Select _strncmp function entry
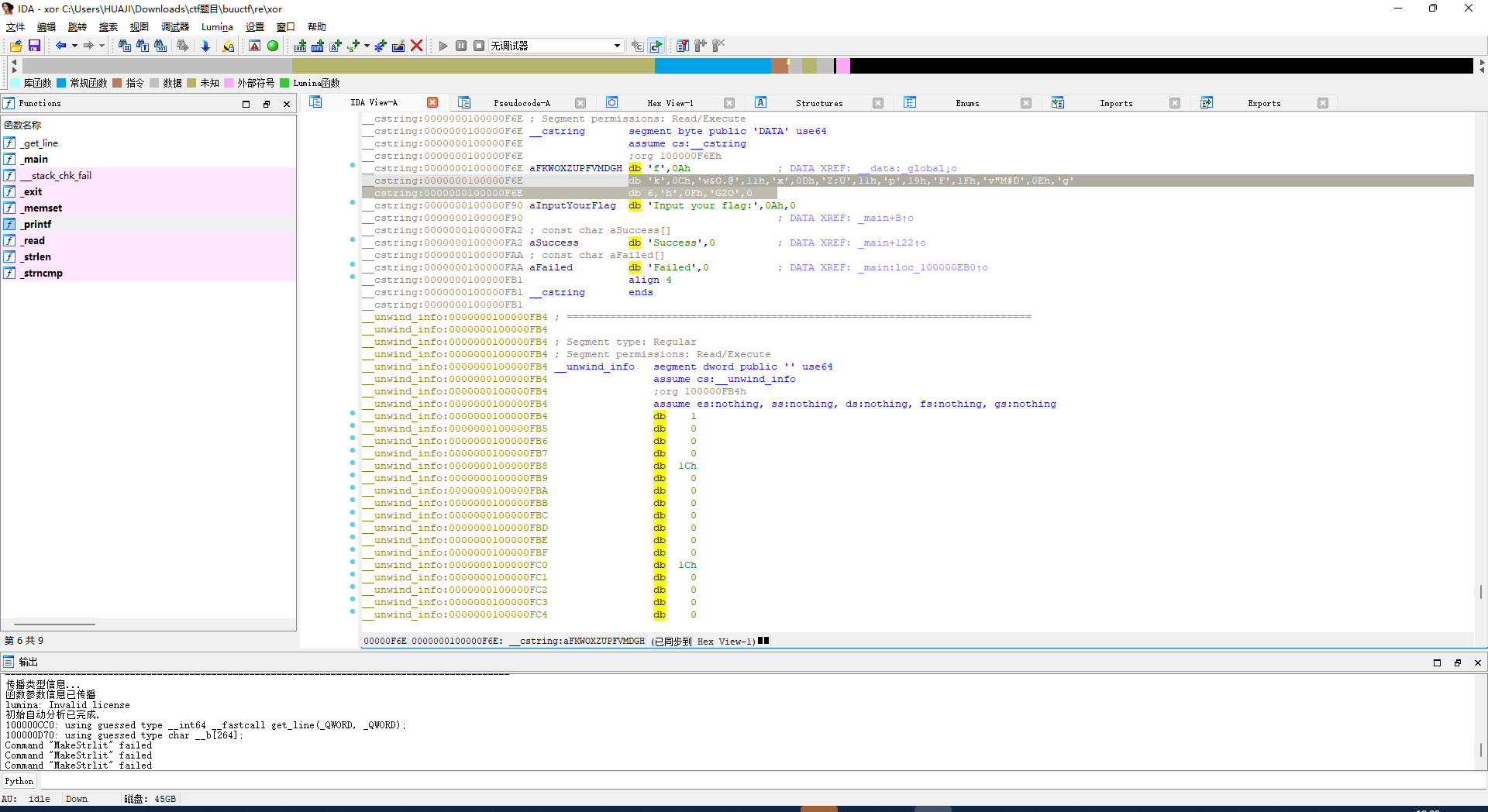This screenshot has width=1488, height=812. [149, 274]
